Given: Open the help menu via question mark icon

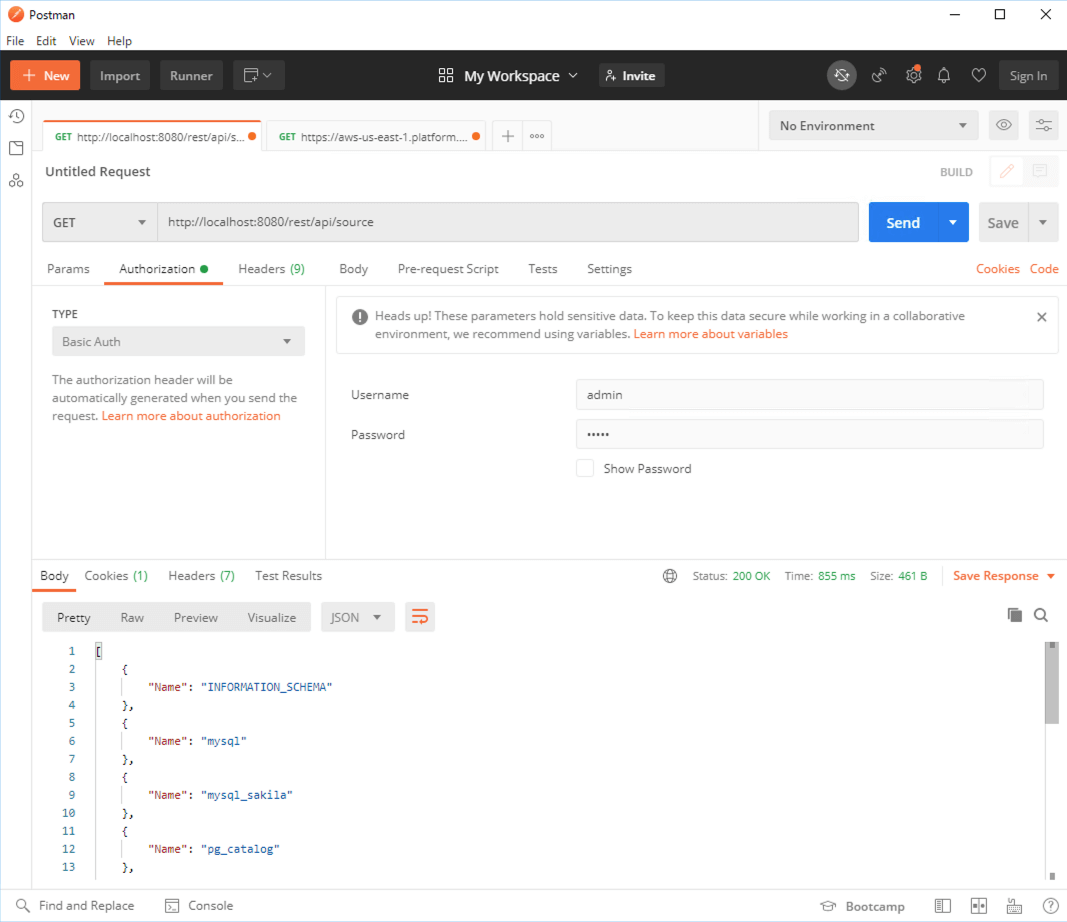Looking at the screenshot, I should click(1050, 906).
